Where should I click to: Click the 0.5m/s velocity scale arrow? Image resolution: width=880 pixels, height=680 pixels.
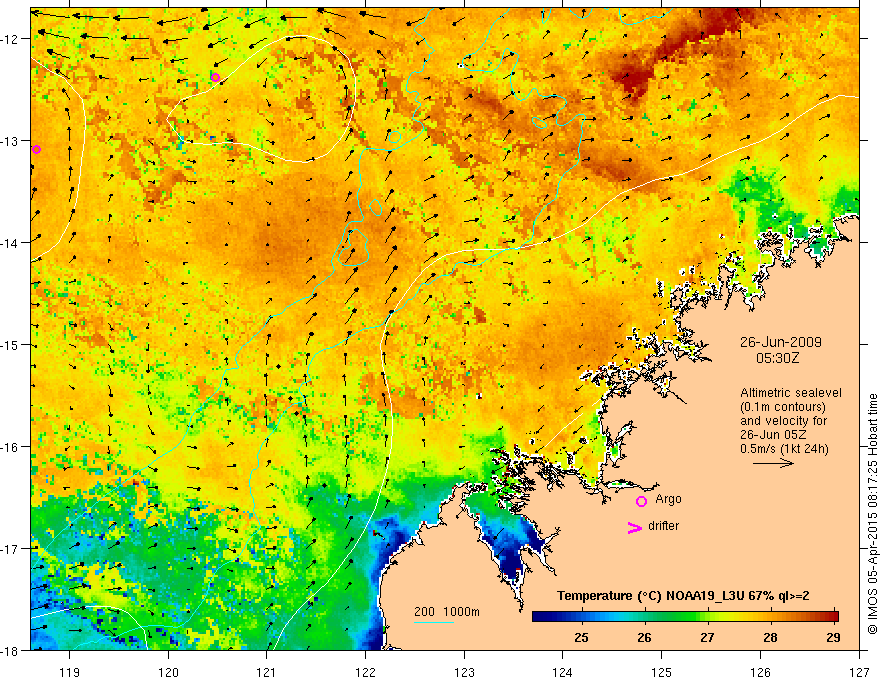coord(773,463)
